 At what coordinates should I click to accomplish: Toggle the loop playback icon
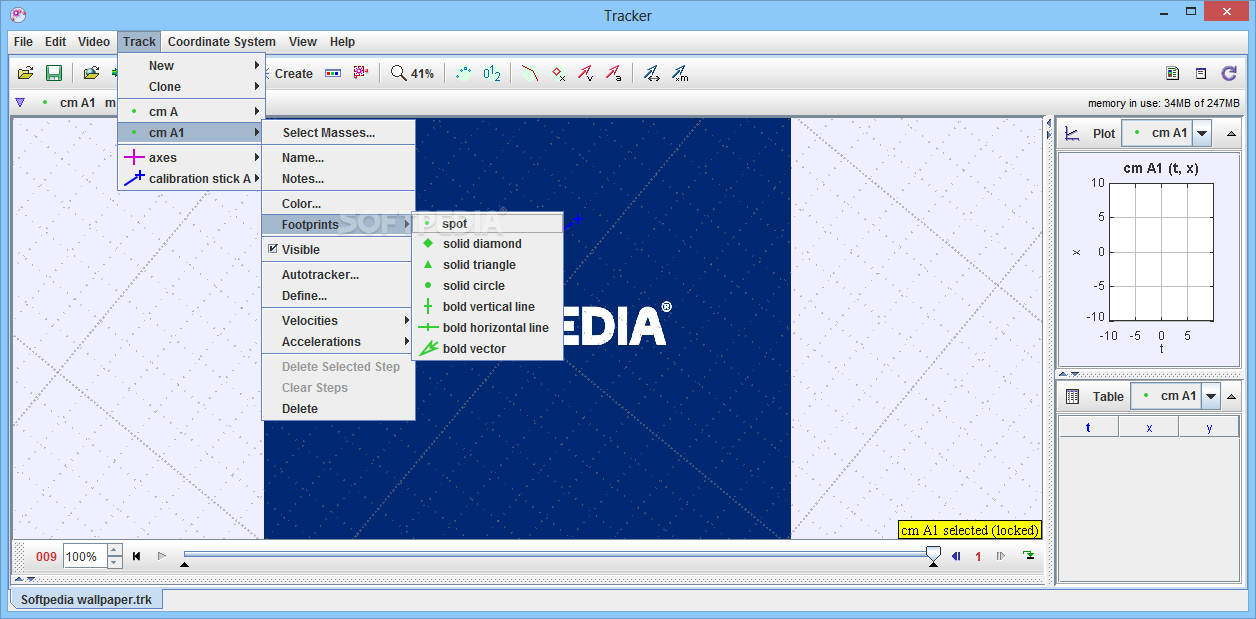point(1029,556)
